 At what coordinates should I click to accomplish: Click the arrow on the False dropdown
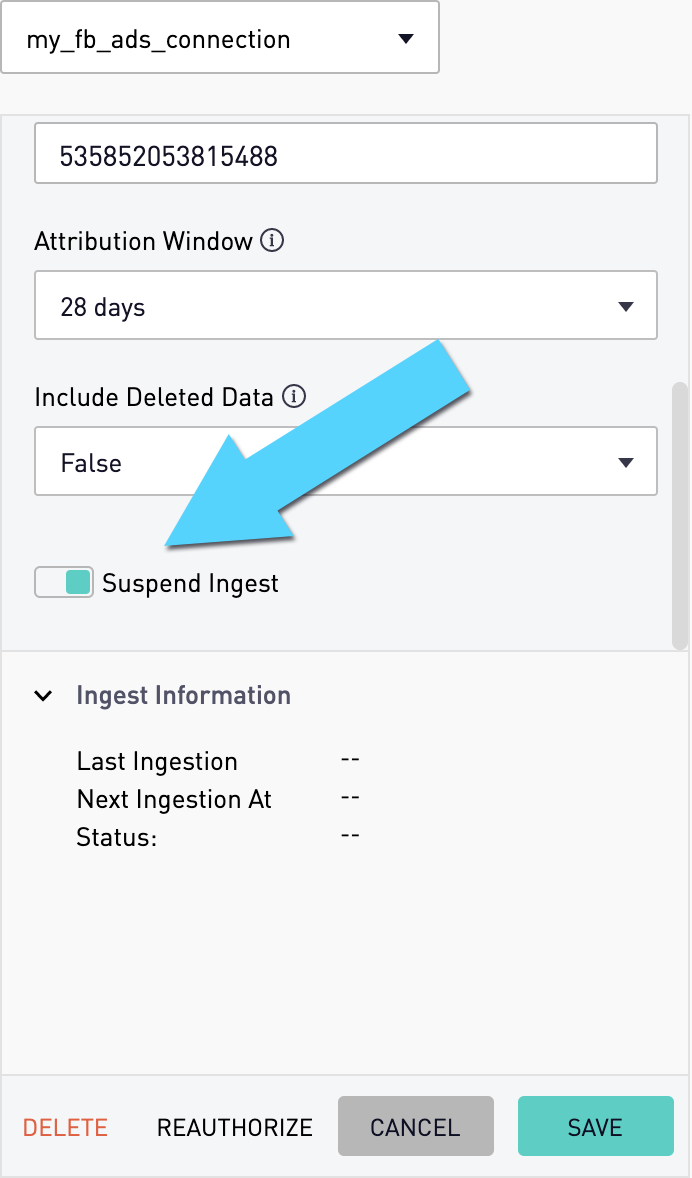click(625, 463)
